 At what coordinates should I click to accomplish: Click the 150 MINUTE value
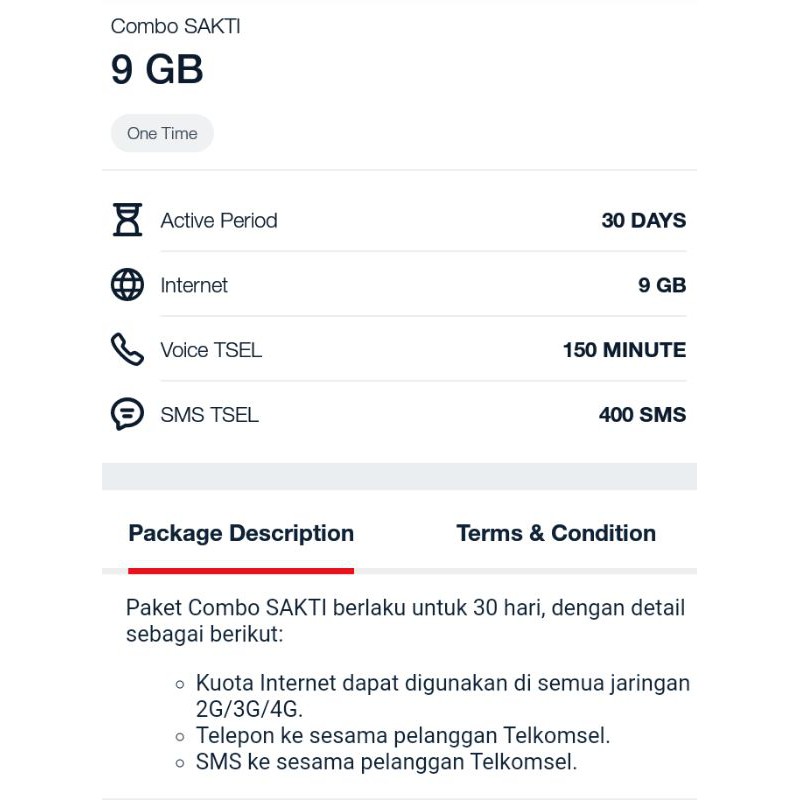pyautogui.click(x=624, y=349)
